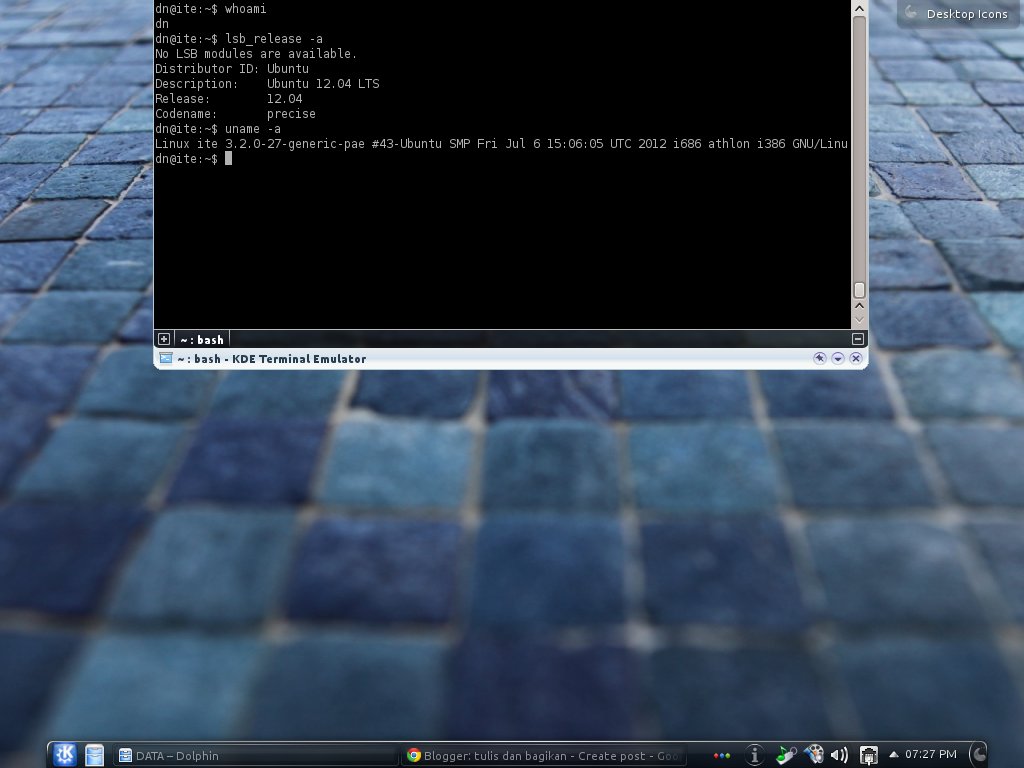Minimize the KDE Terminal Emulator window
The width and height of the screenshot is (1024, 768).
(x=838, y=359)
